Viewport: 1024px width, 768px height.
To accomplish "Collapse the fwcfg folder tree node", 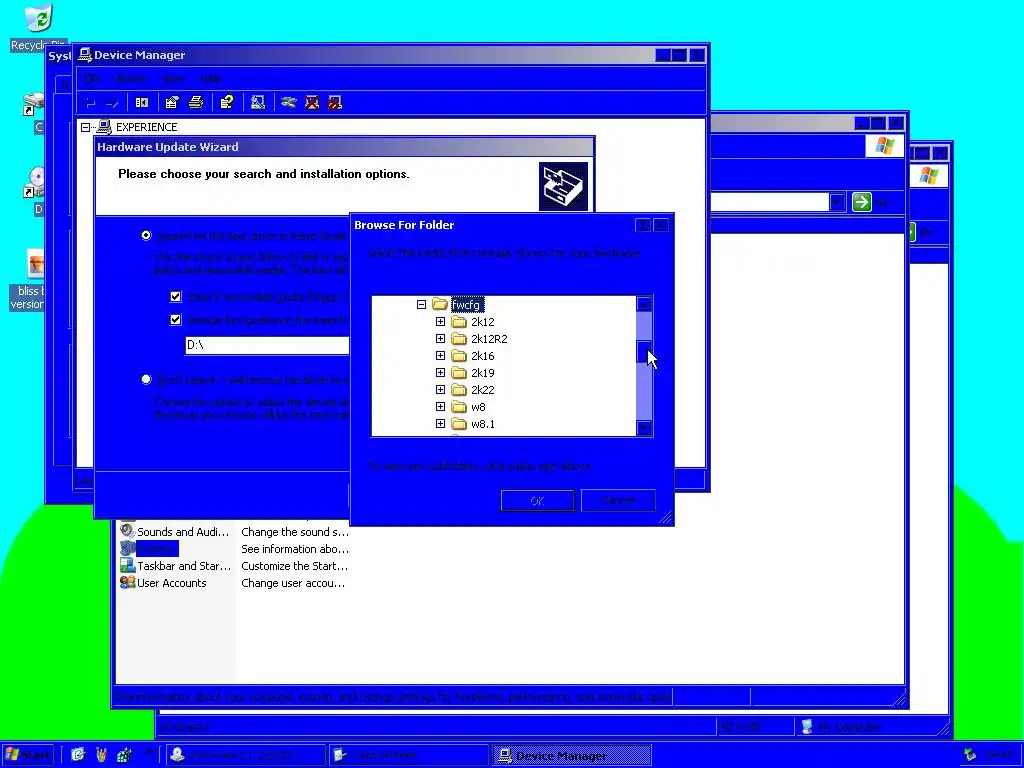I will pos(421,304).
